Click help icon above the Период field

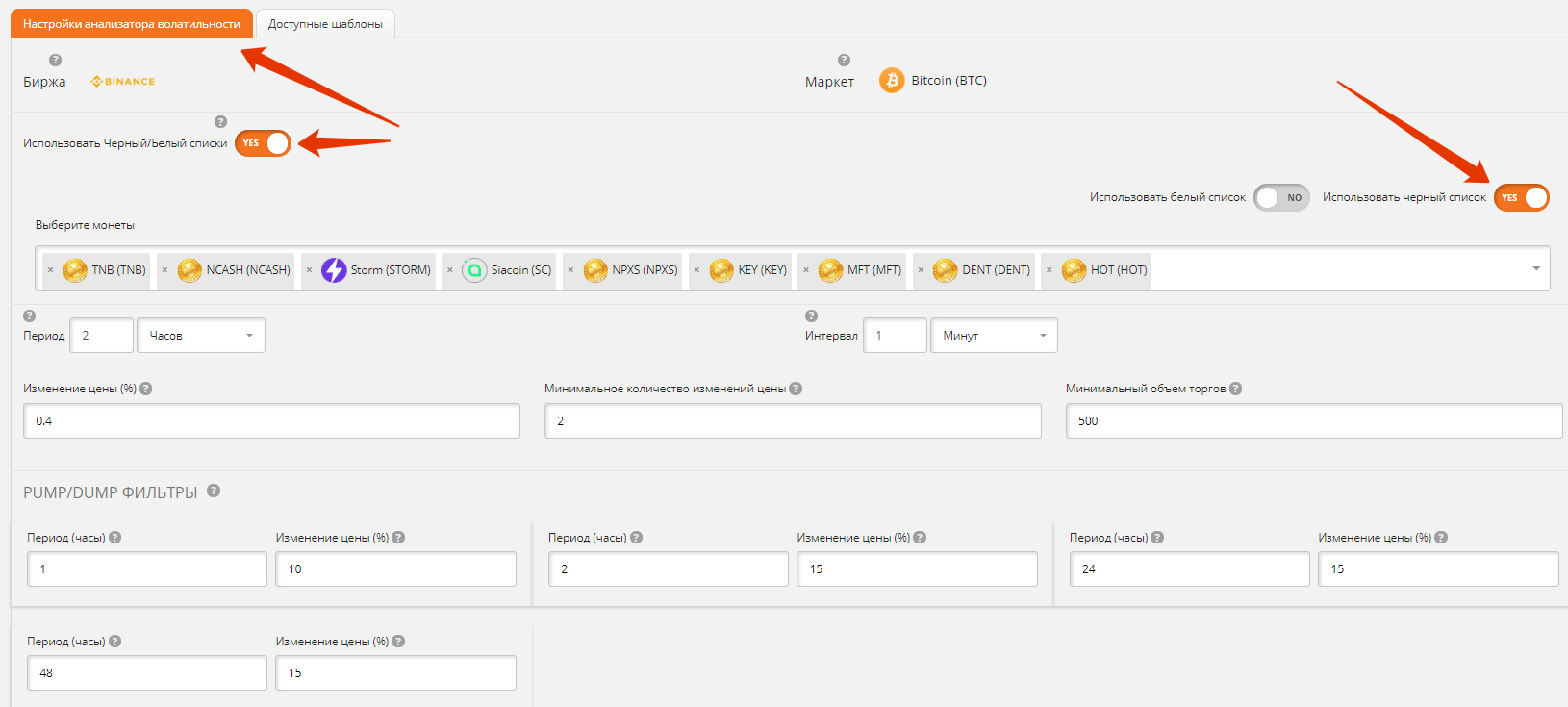pyautogui.click(x=29, y=316)
